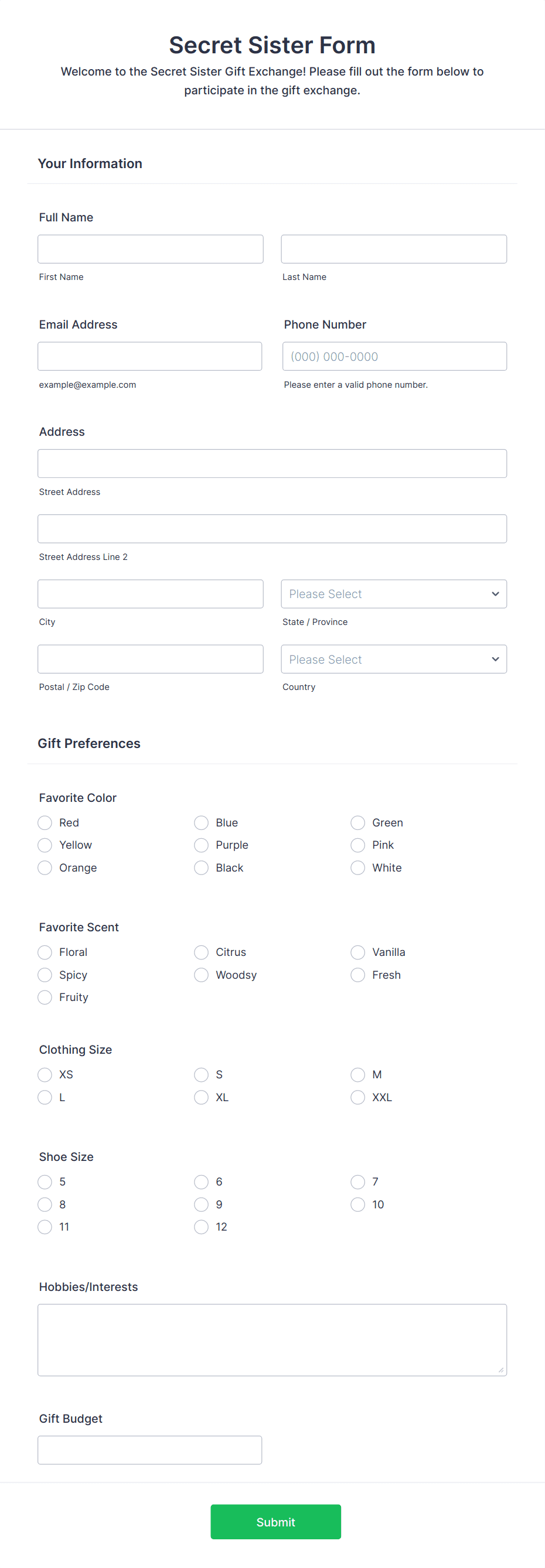Viewport: 545px width, 1568px height.
Task: Select the Street Address Line 2 field
Action: (272, 528)
